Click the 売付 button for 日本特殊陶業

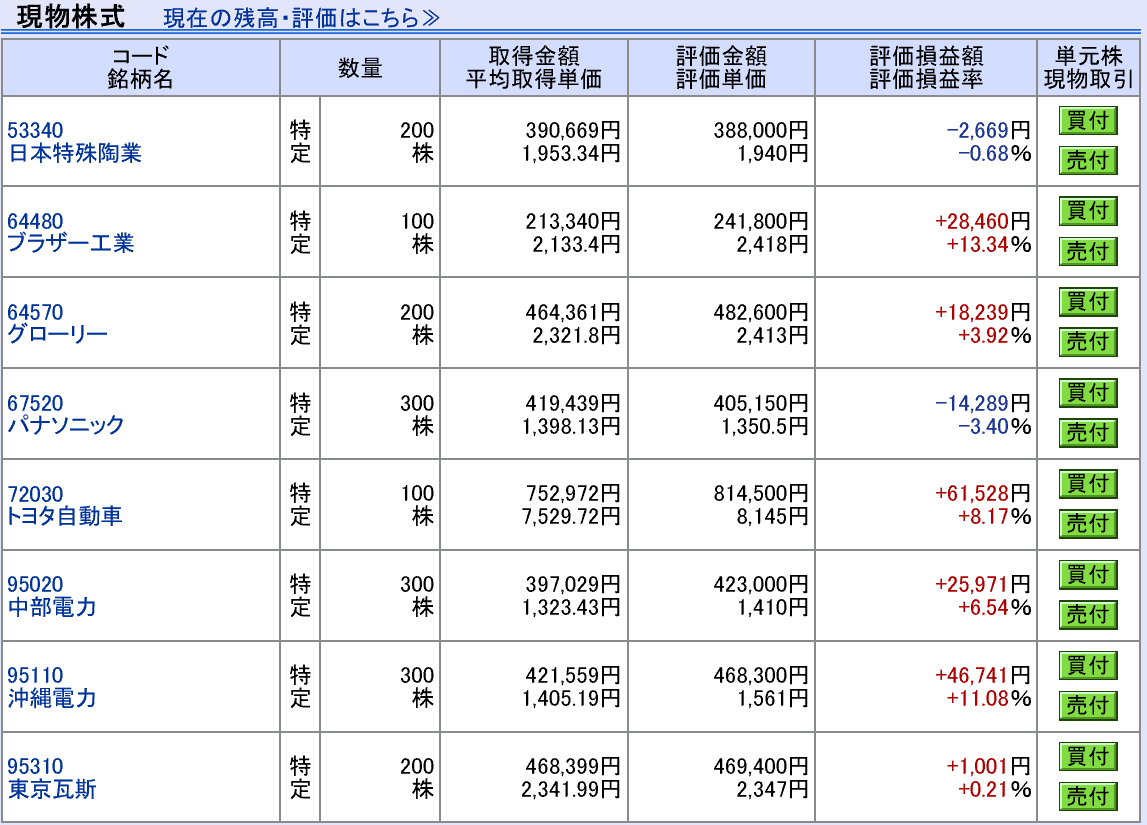coord(1088,160)
